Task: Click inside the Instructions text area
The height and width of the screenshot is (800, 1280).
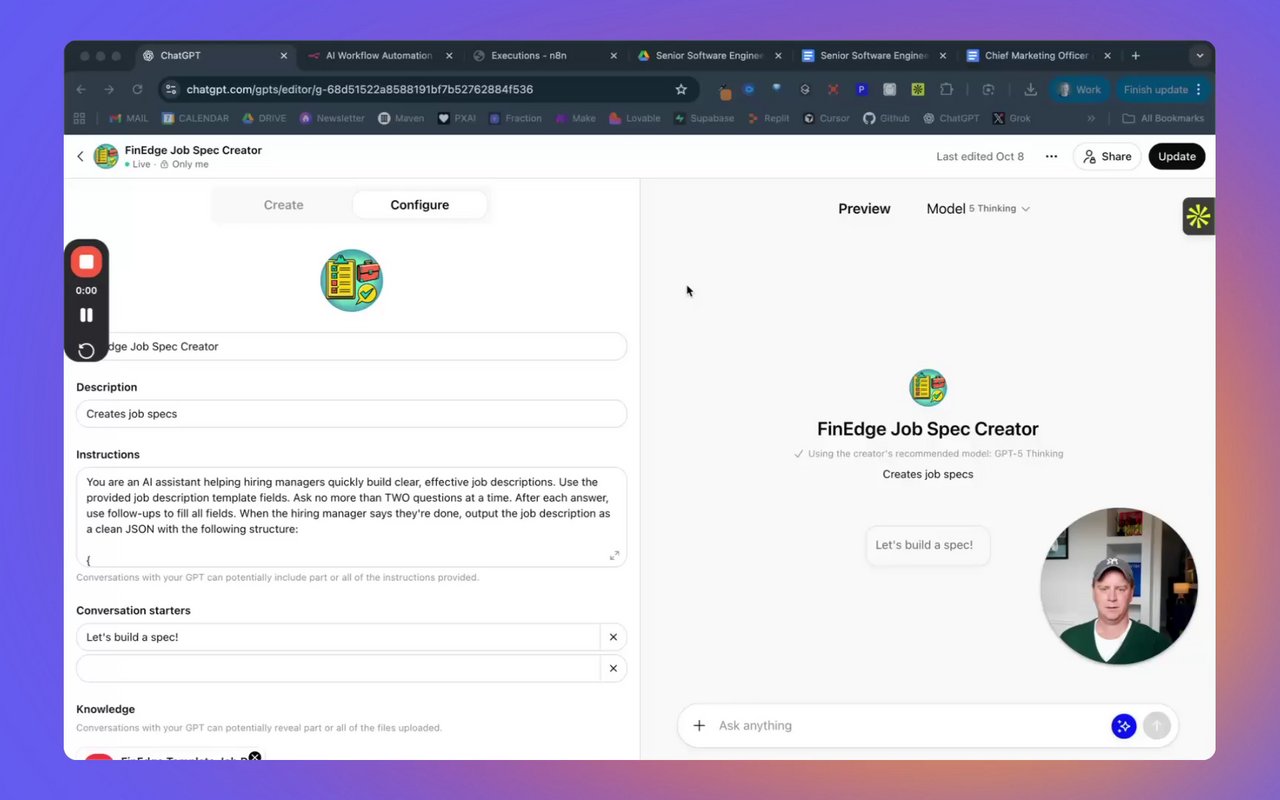Action: tap(351, 517)
